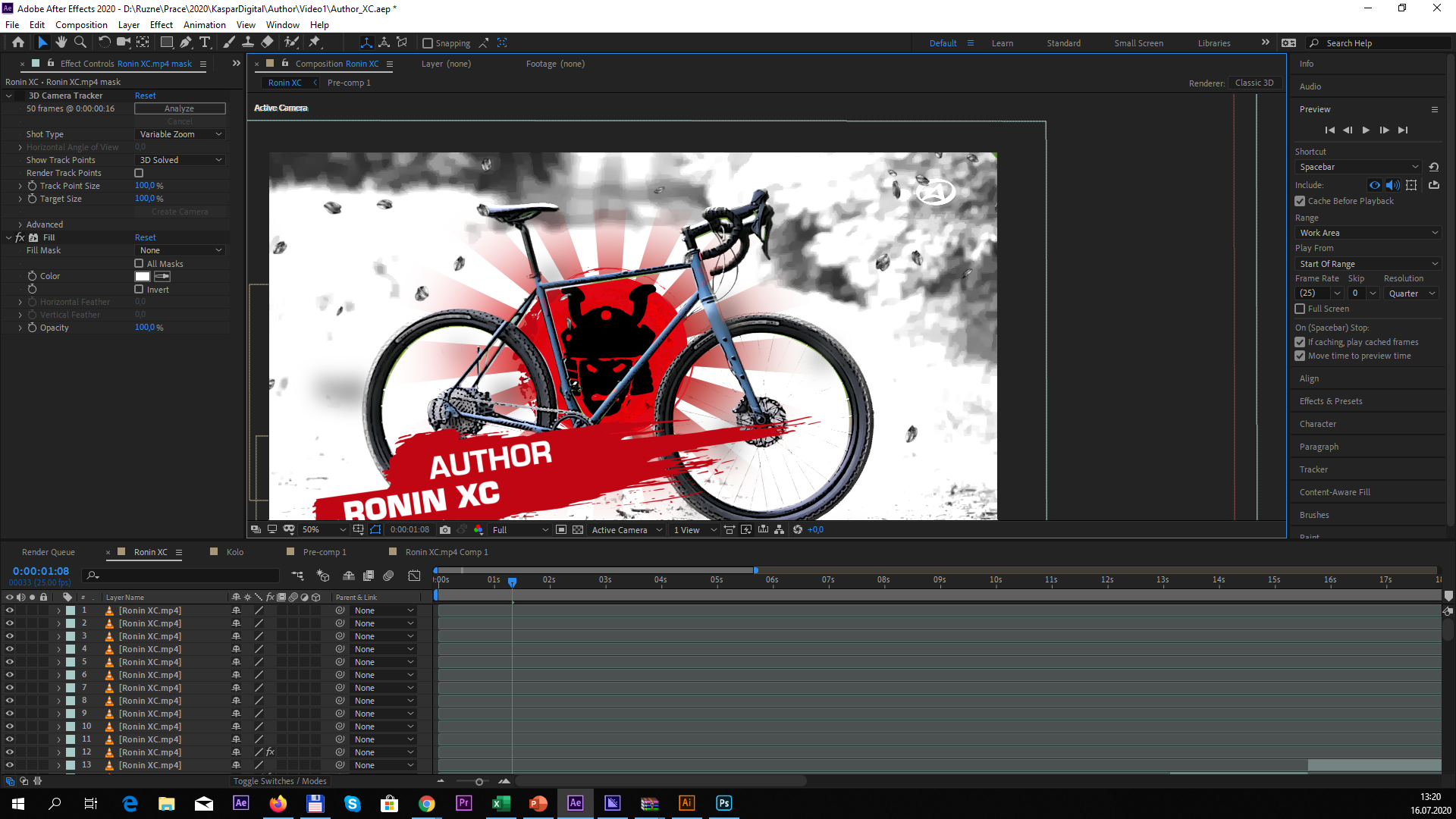
Task: Open the Fill Mask dropdown
Action: click(180, 250)
